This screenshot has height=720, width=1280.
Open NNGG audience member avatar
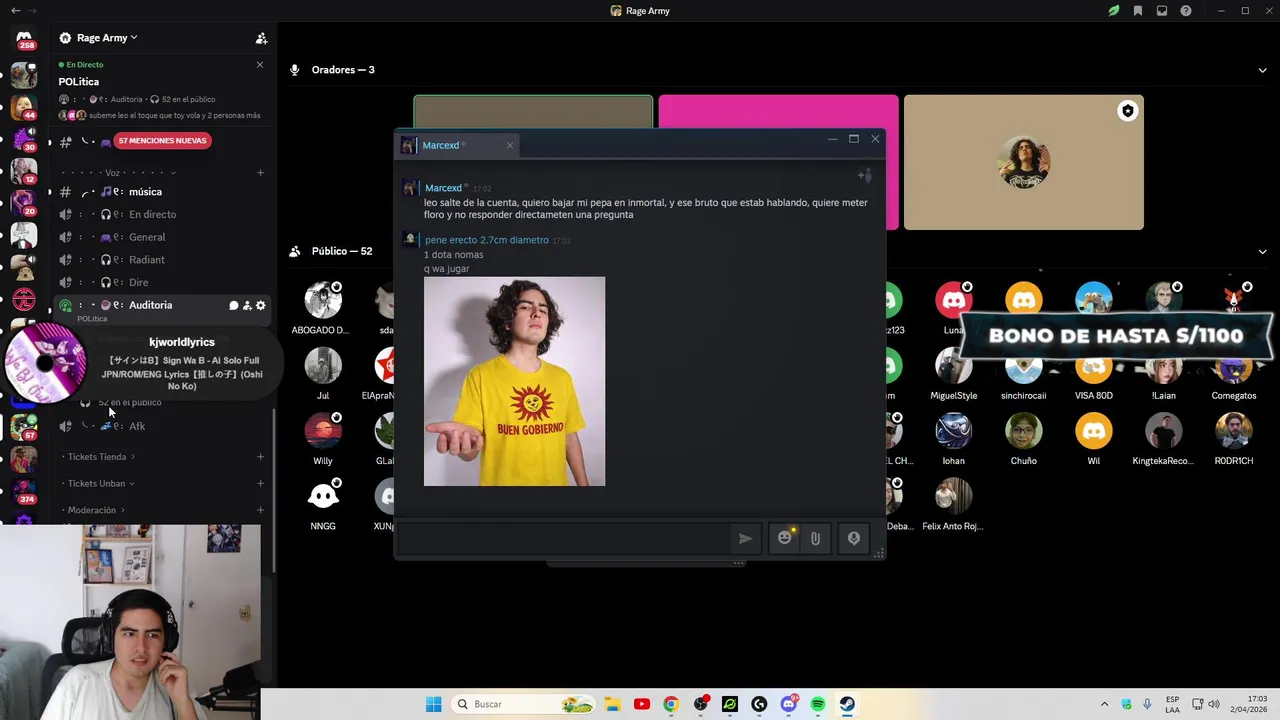point(322,496)
